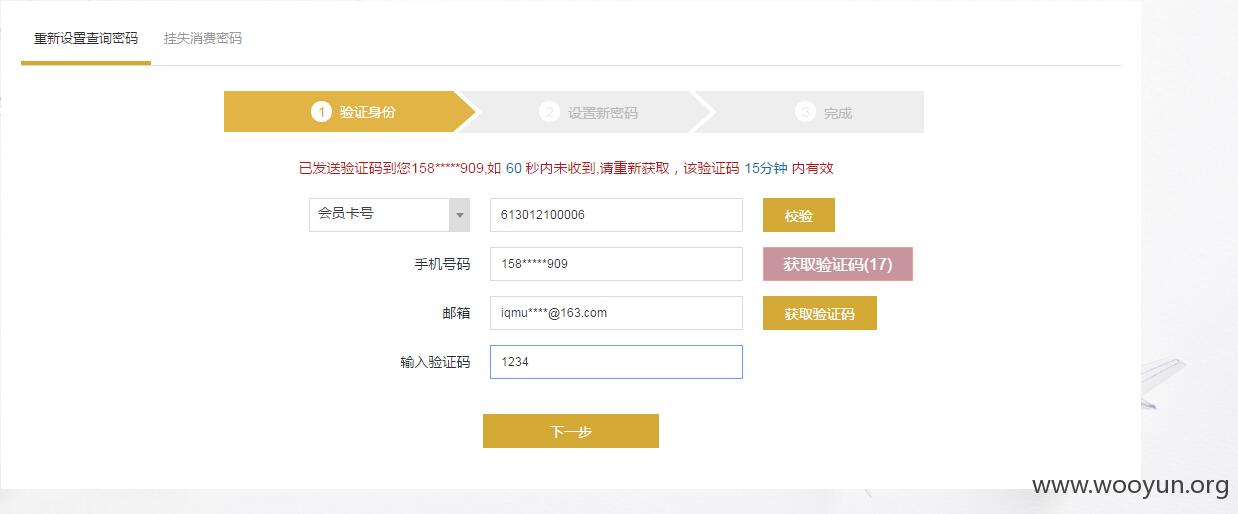Click the 下一步 button

click(571, 431)
